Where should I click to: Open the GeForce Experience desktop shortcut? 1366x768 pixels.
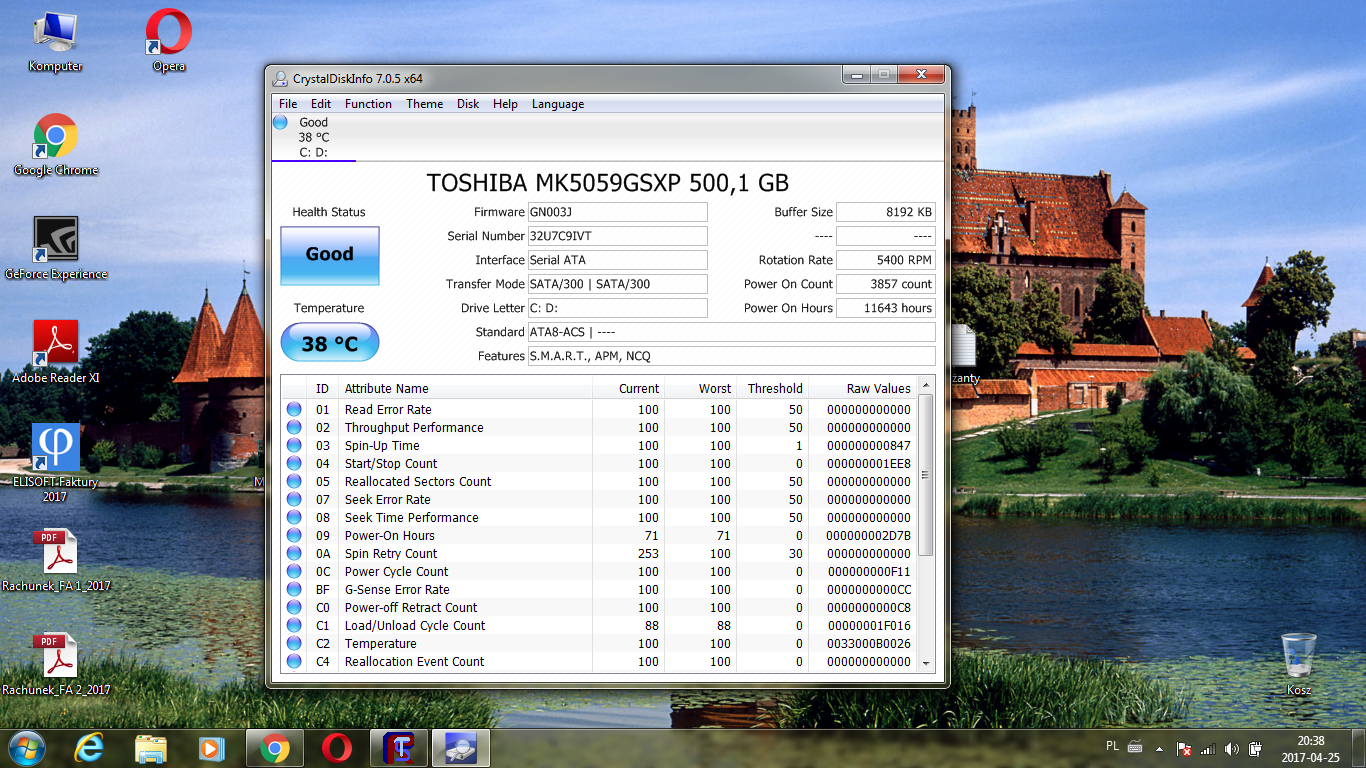point(56,250)
